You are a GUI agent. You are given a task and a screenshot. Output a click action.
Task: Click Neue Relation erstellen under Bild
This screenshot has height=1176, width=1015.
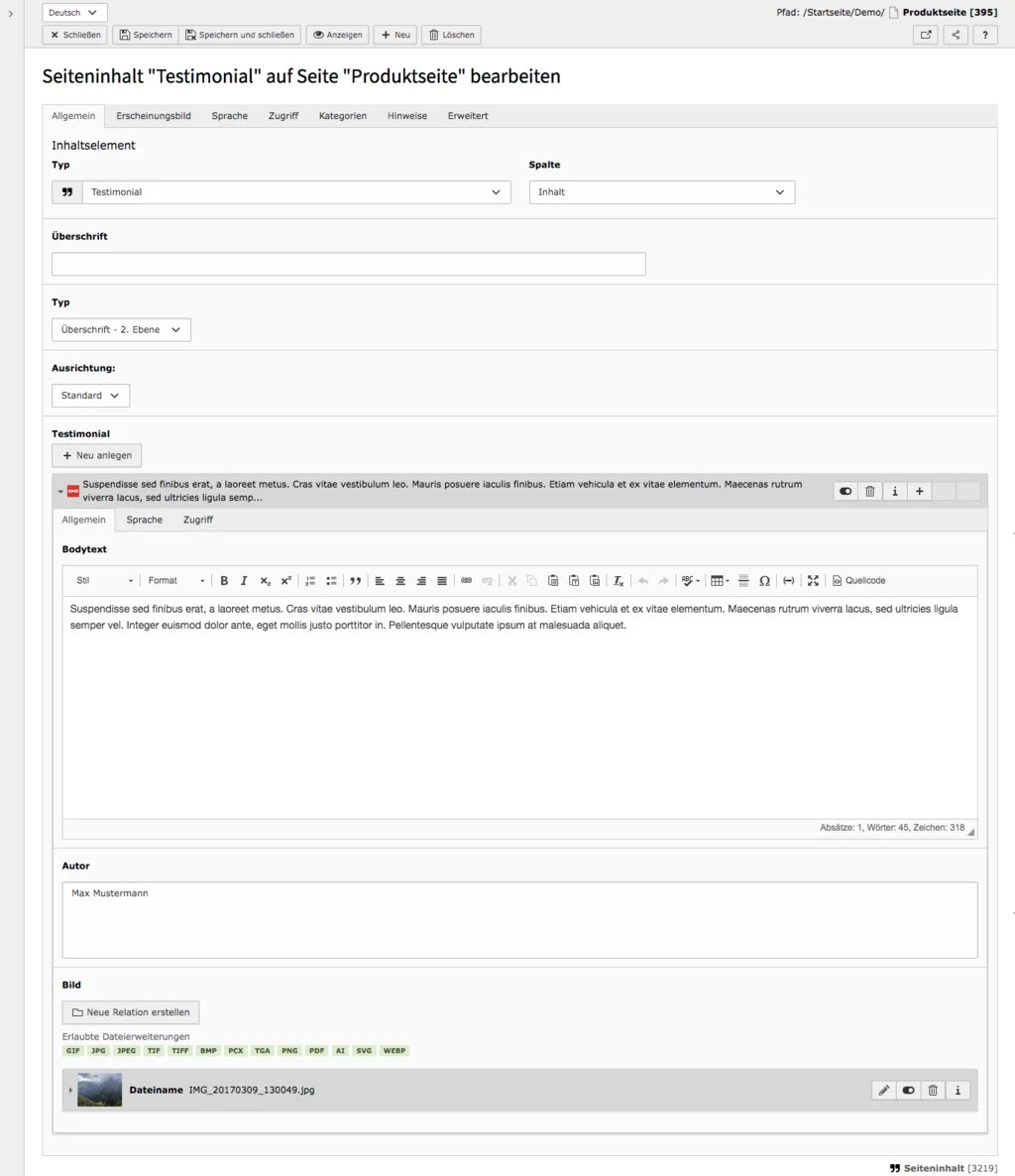tap(130, 1011)
